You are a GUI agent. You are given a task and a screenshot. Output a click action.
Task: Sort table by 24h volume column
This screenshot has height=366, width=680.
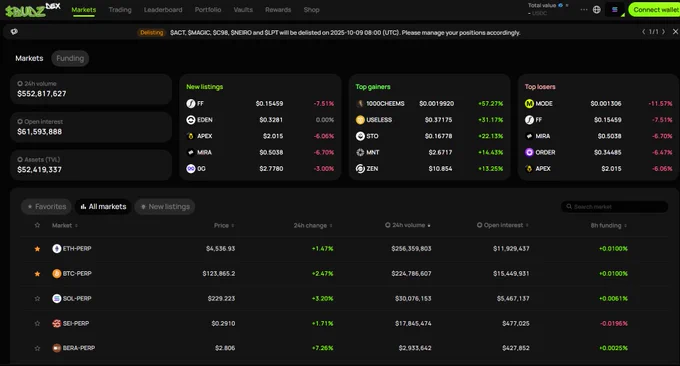click(x=408, y=225)
